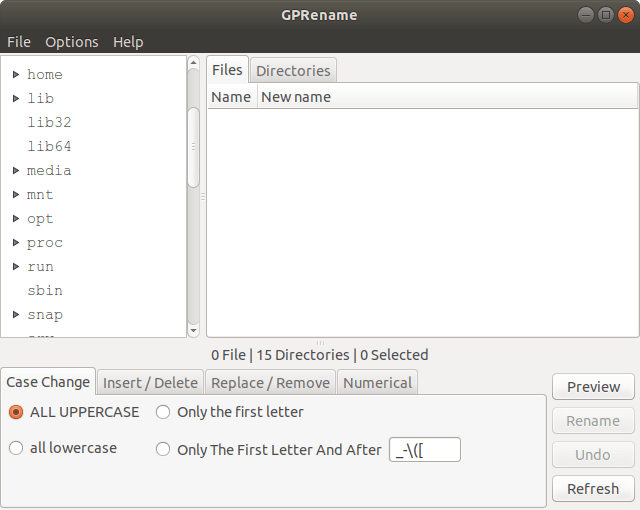Expand the proc directory arrow
640x510 pixels.
pyautogui.click(x=16, y=243)
